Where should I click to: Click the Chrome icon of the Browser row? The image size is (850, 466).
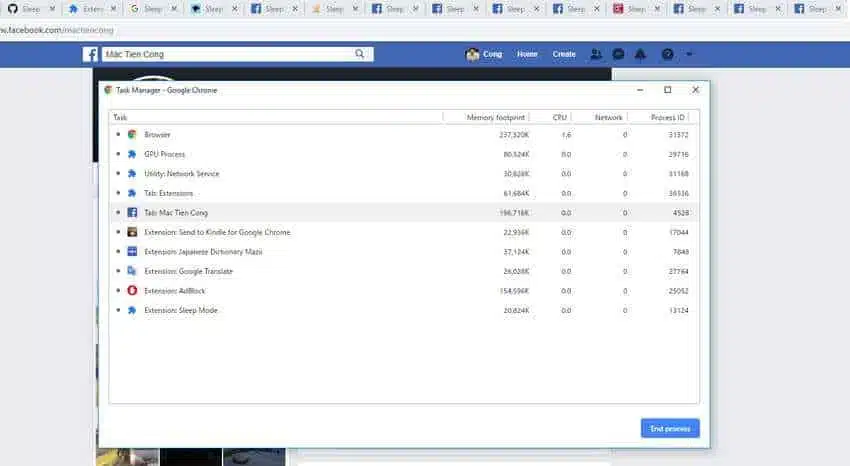point(132,134)
